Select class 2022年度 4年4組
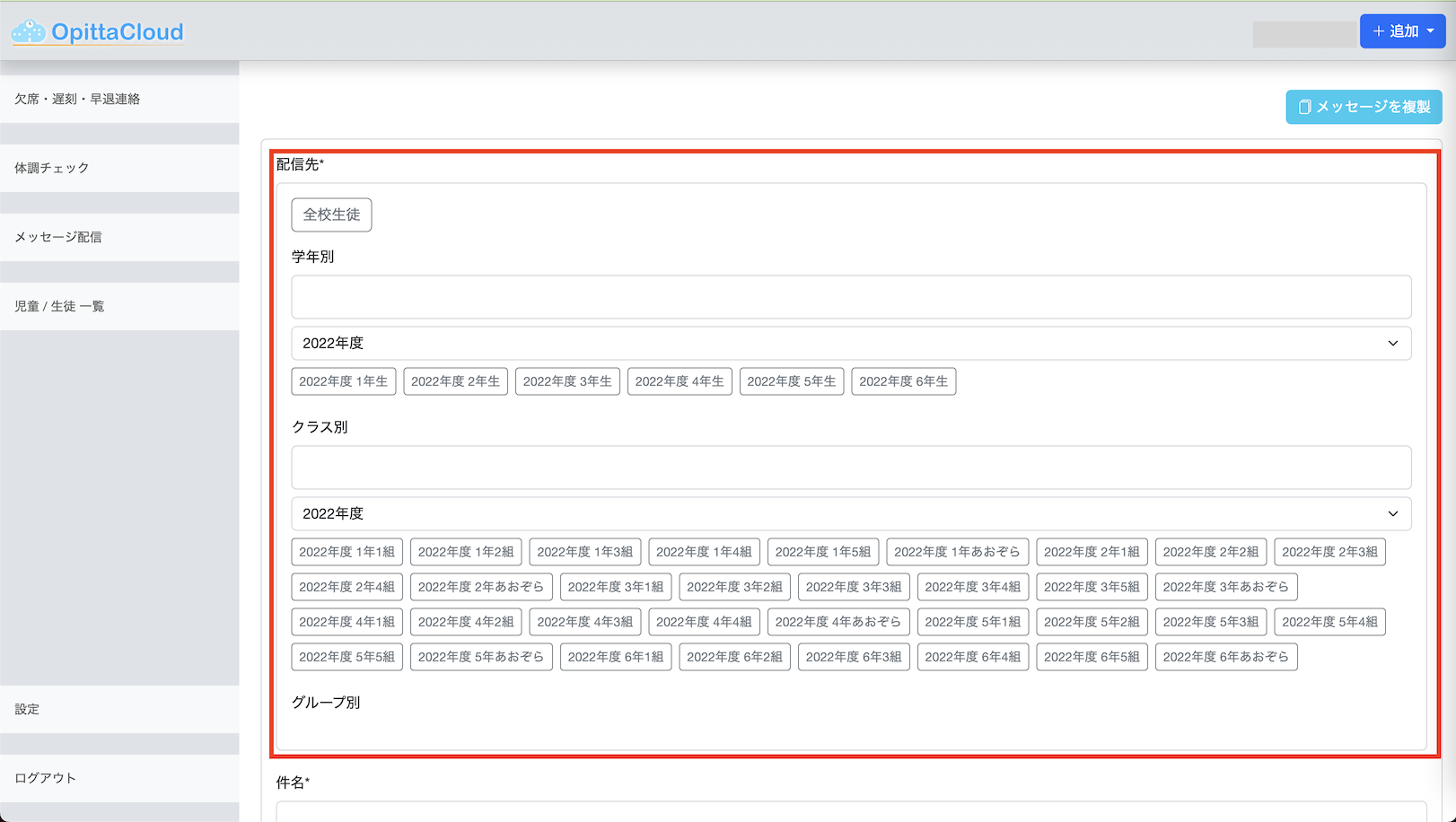 click(705, 622)
